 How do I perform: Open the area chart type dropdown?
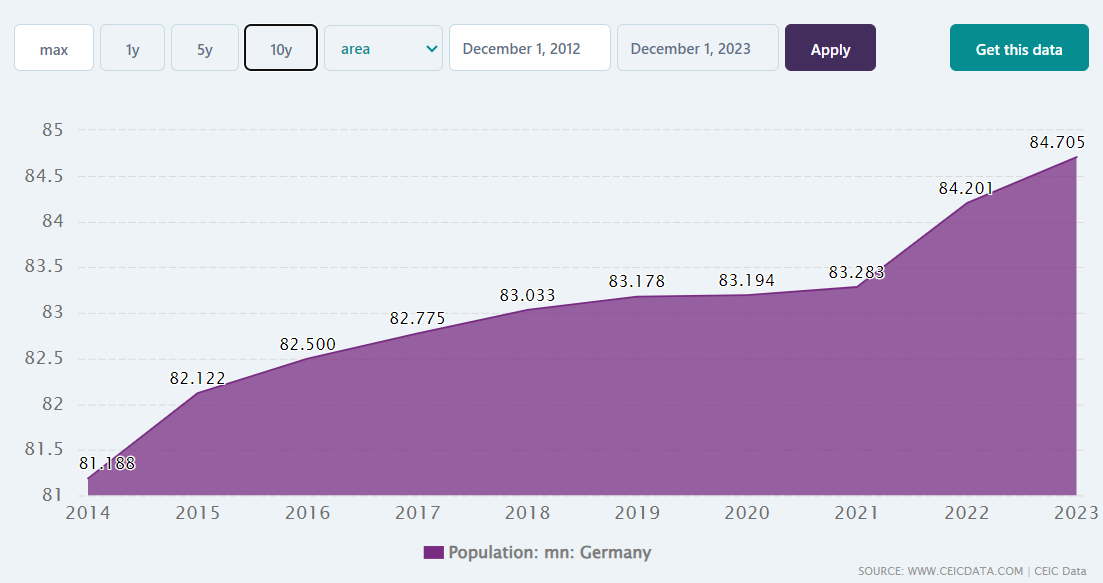pos(383,48)
